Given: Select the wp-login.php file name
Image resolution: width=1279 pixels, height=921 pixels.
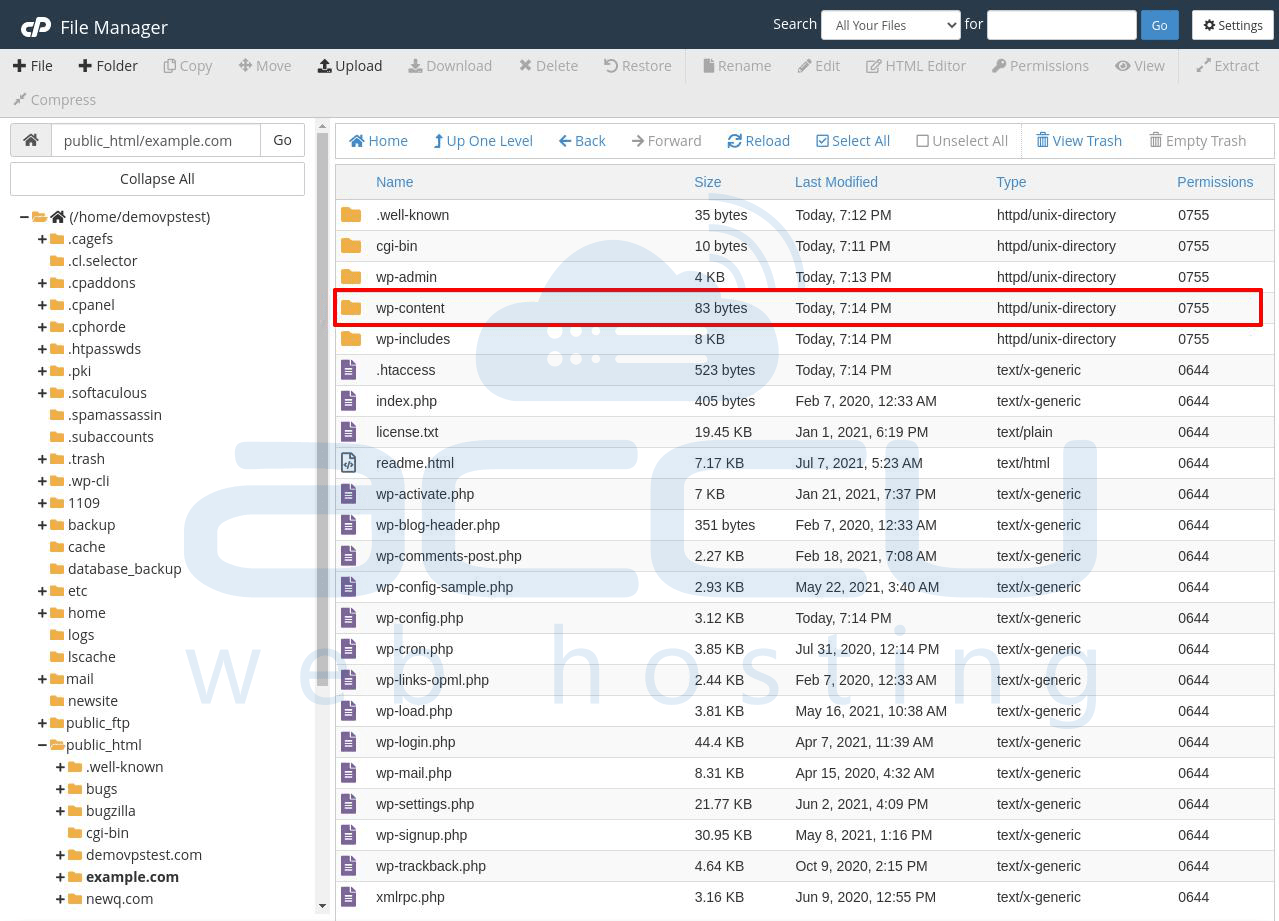Looking at the screenshot, I should (415, 742).
